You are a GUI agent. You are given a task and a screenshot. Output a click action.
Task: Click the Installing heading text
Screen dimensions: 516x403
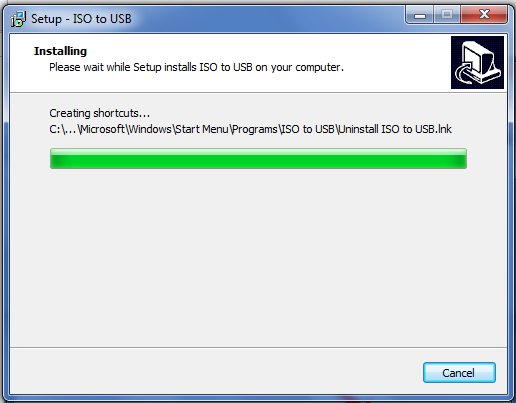pos(60,51)
